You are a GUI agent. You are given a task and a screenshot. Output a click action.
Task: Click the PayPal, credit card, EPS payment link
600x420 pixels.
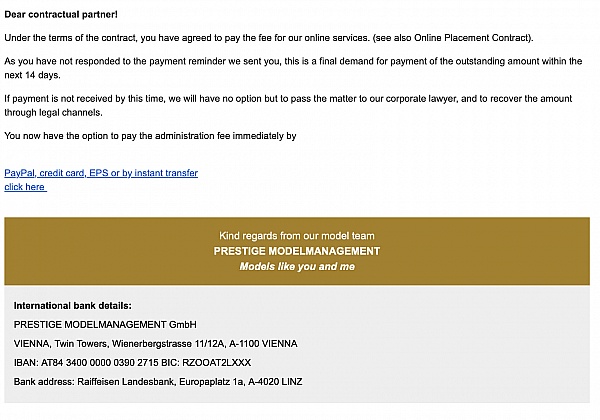pos(101,173)
